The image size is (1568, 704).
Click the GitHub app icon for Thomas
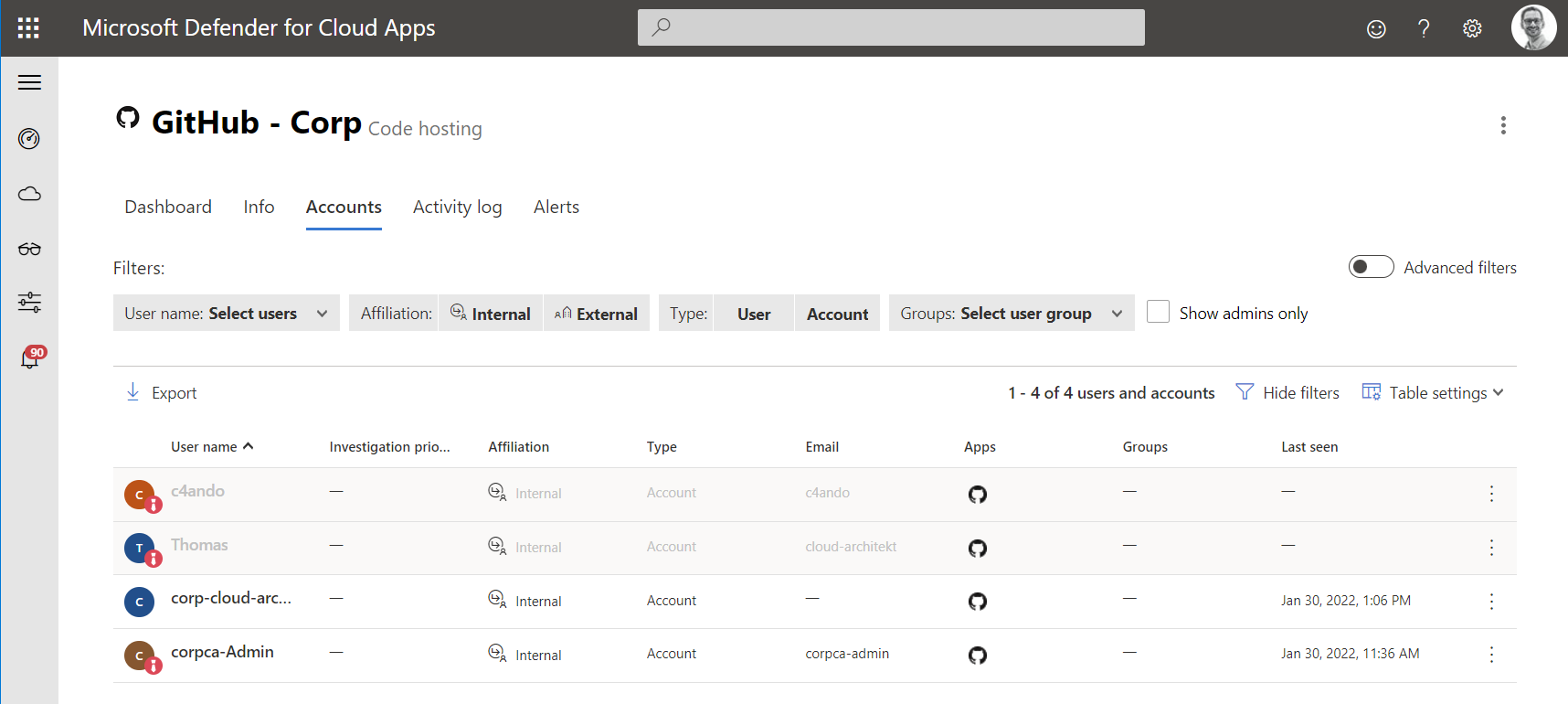tap(978, 549)
